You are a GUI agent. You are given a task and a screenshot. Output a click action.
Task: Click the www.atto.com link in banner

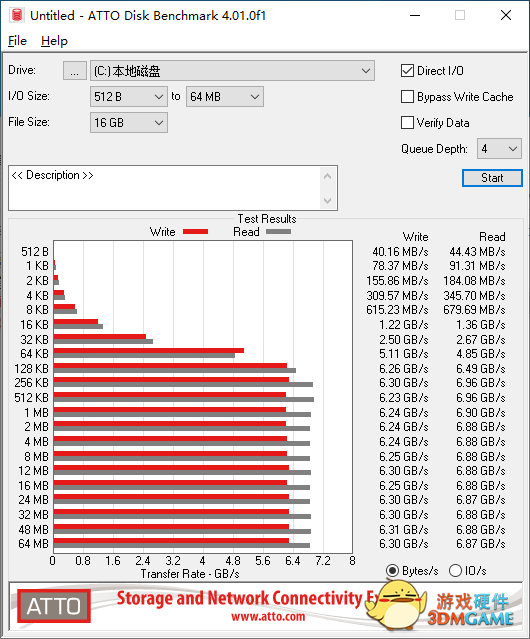(x=268, y=617)
